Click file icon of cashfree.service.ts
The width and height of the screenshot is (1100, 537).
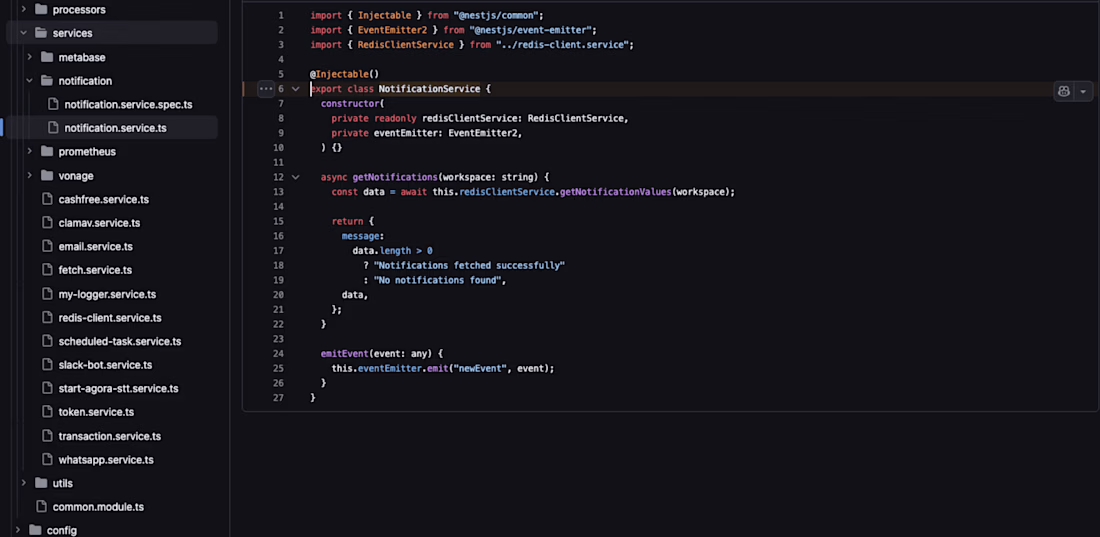click(47, 199)
